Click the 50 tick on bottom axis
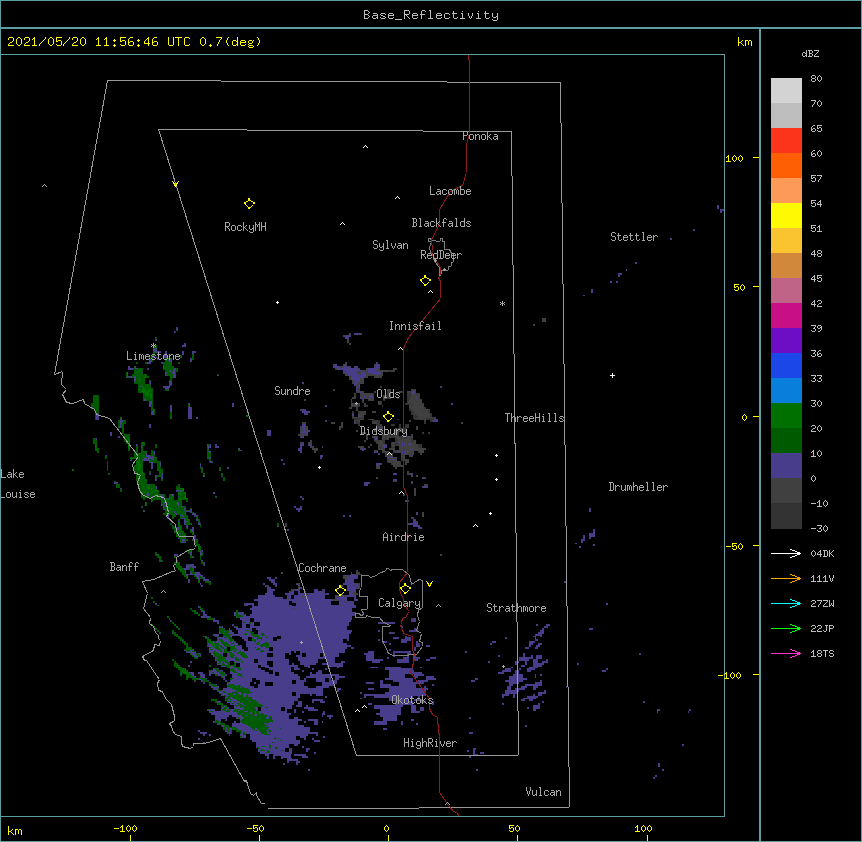 click(514, 828)
